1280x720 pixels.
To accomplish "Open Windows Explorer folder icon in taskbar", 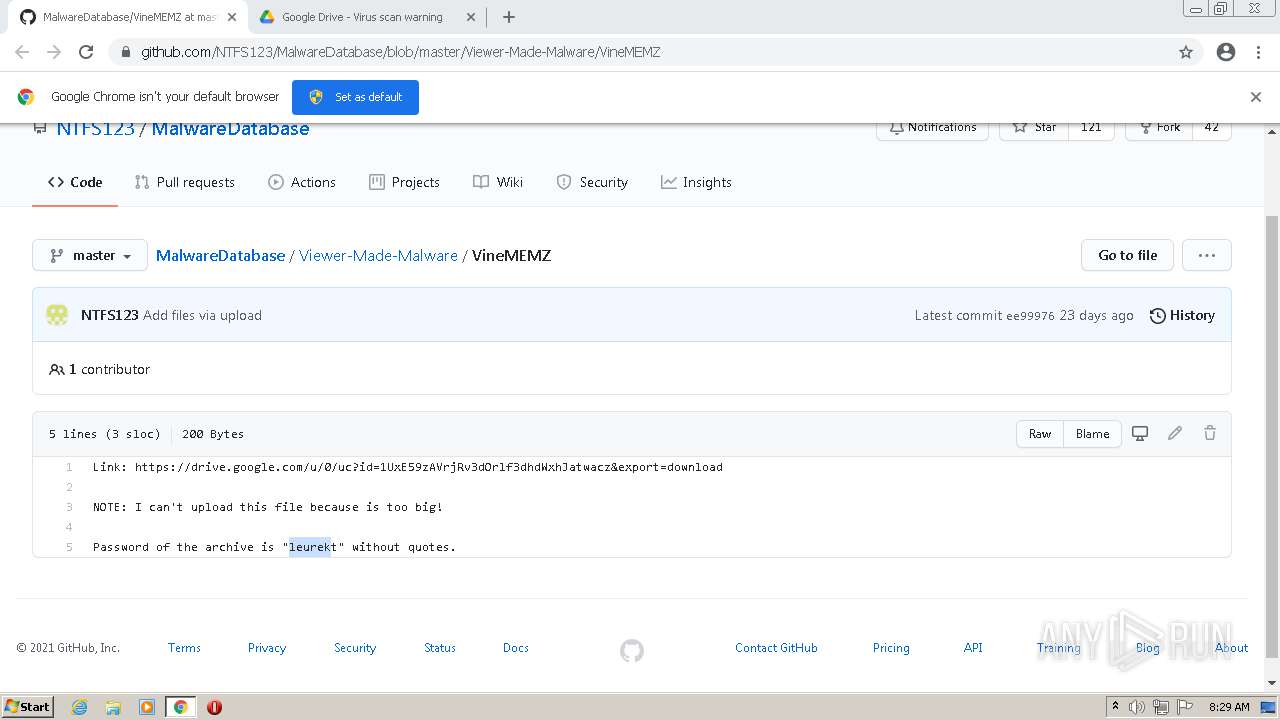I will coord(113,707).
